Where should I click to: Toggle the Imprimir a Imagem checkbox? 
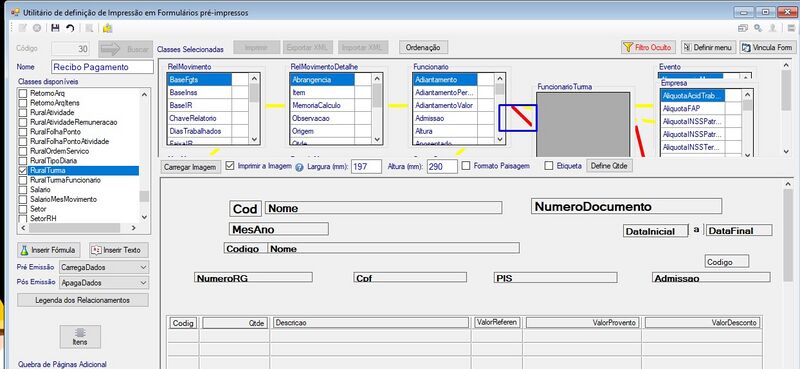230,166
